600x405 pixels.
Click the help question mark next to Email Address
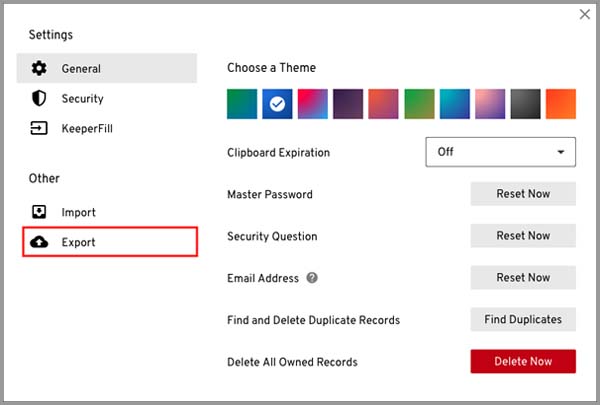(x=312, y=278)
